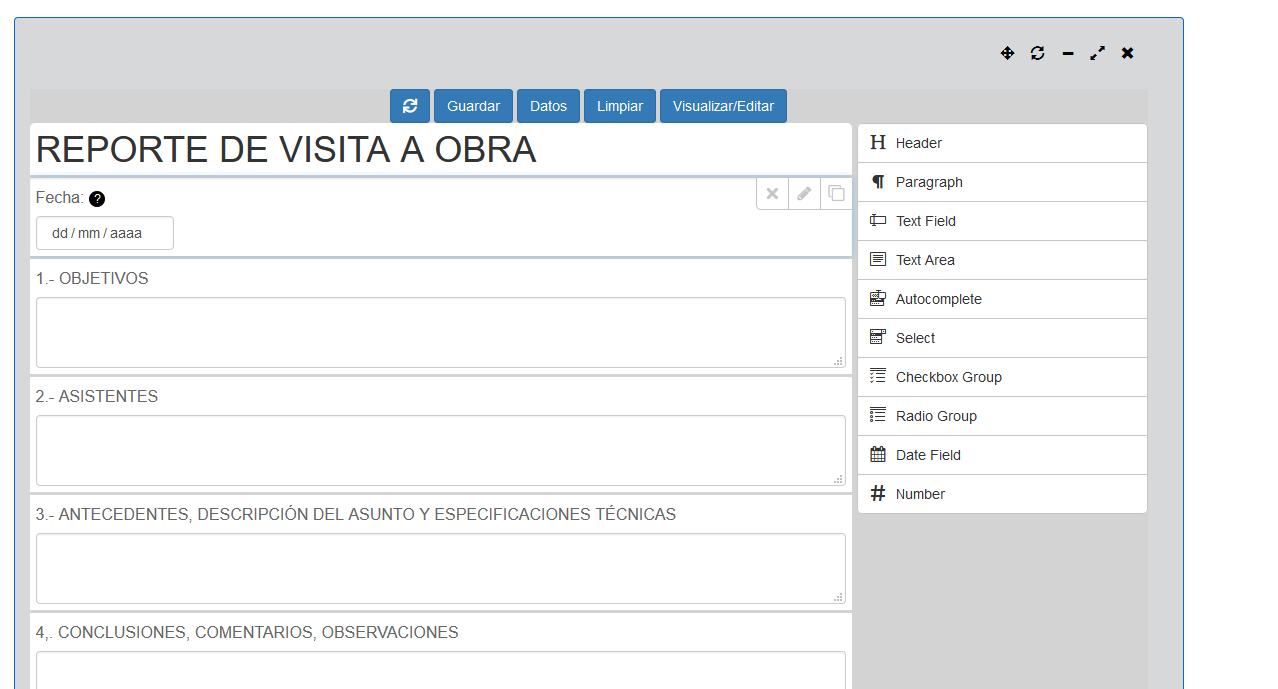Add a Radio Group element
The width and height of the screenshot is (1278, 689).
click(x=1002, y=416)
